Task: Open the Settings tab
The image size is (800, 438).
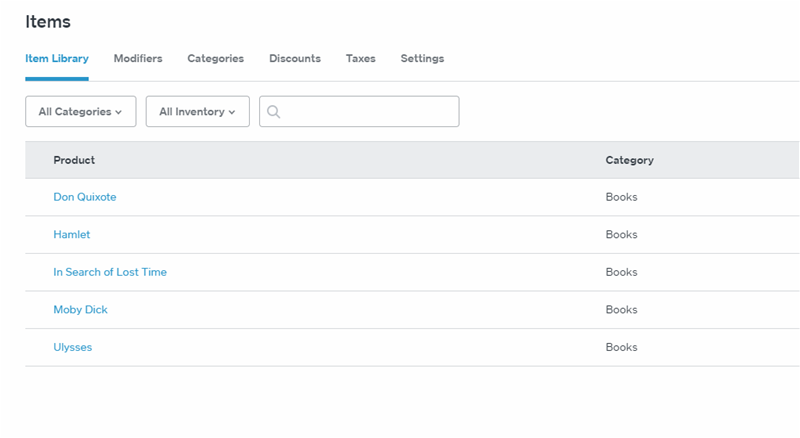Action: click(x=422, y=59)
